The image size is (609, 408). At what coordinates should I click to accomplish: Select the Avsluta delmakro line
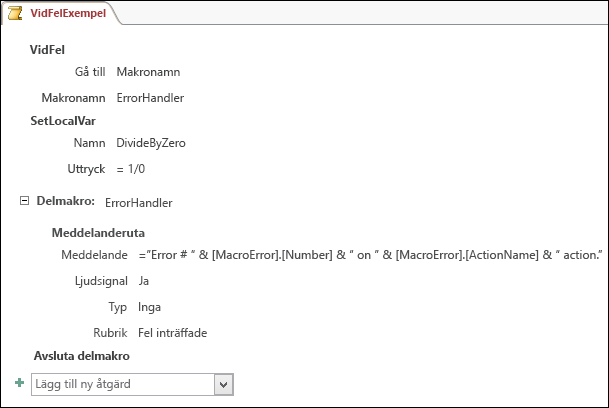point(82,356)
